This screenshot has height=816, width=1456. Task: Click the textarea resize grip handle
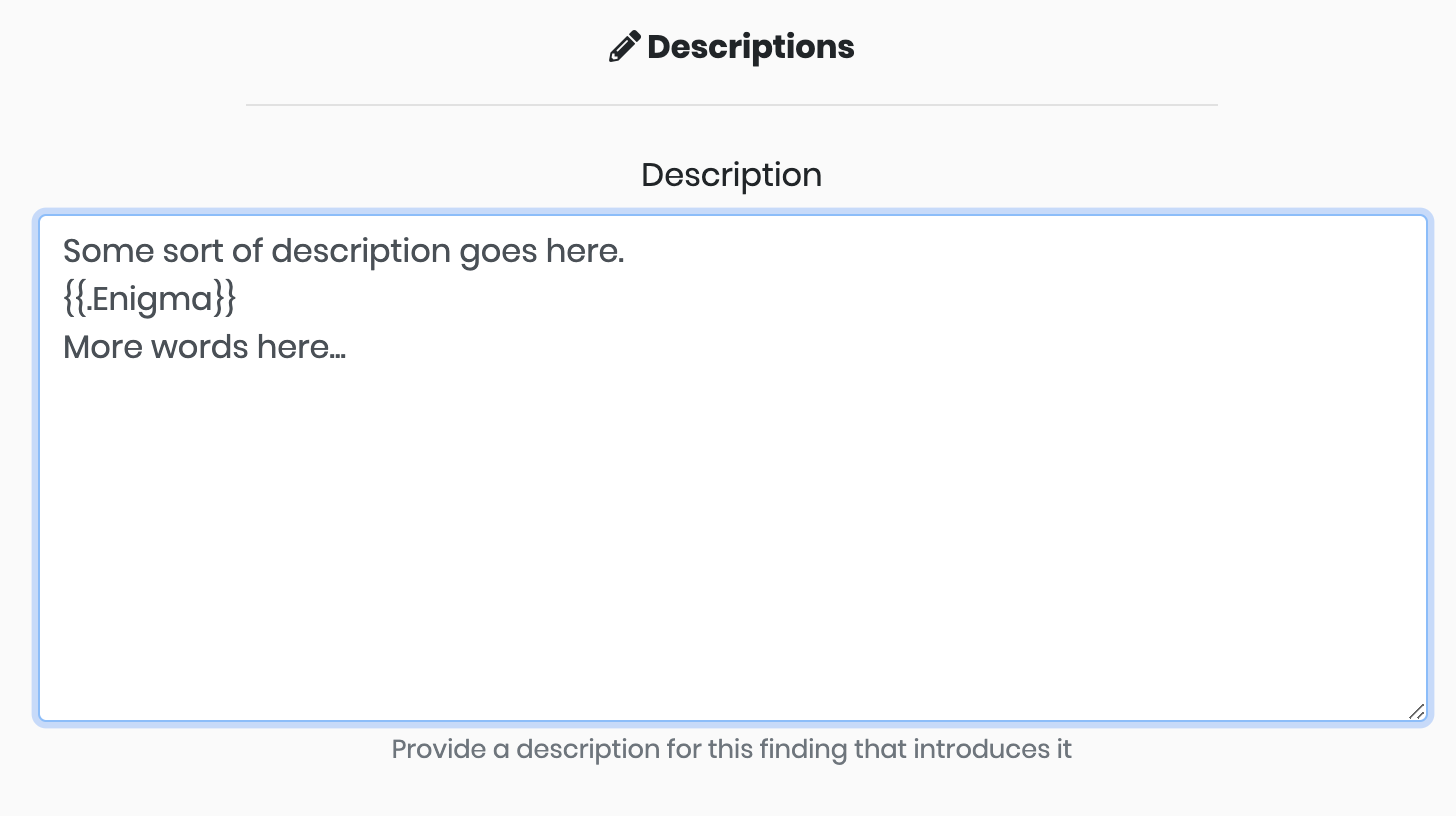[x=1416, y=711]
